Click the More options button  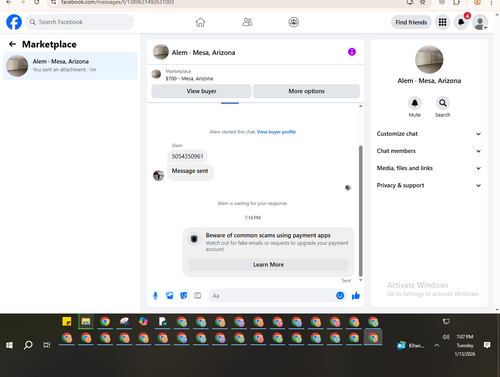tap(306, 91)
